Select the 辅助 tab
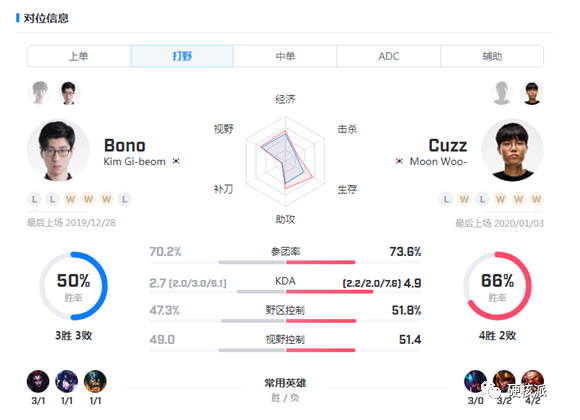This screenshot has width=580, height=420. tap(492, 56)
